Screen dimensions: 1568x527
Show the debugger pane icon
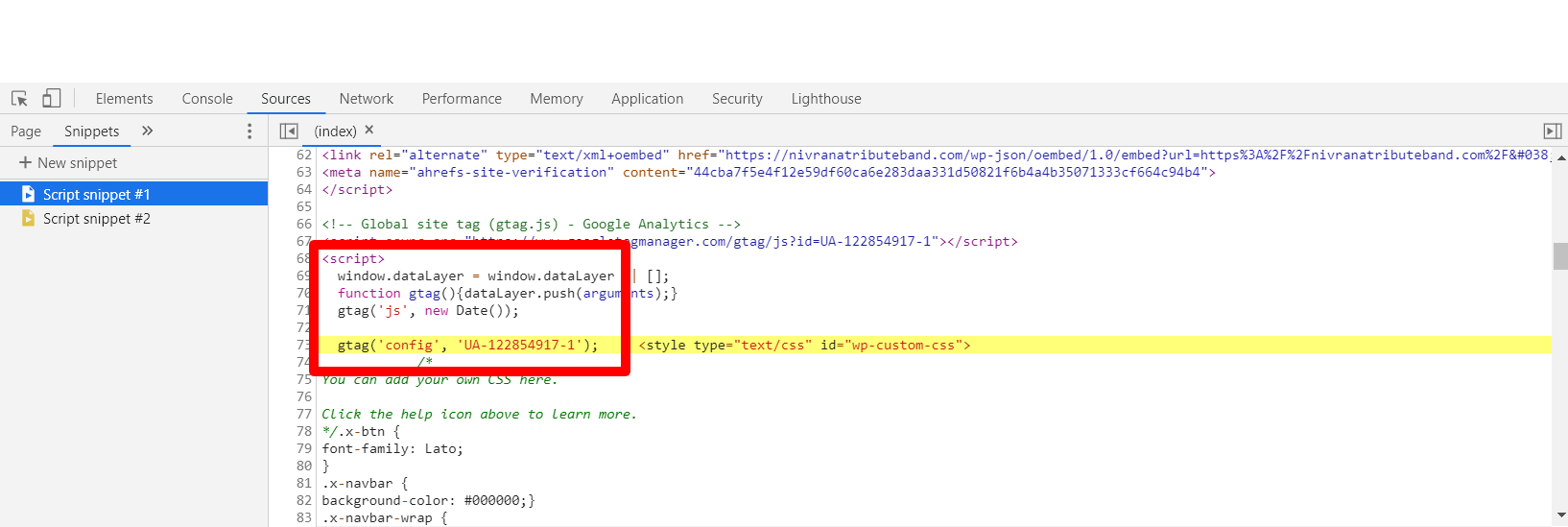point(1553,131)
